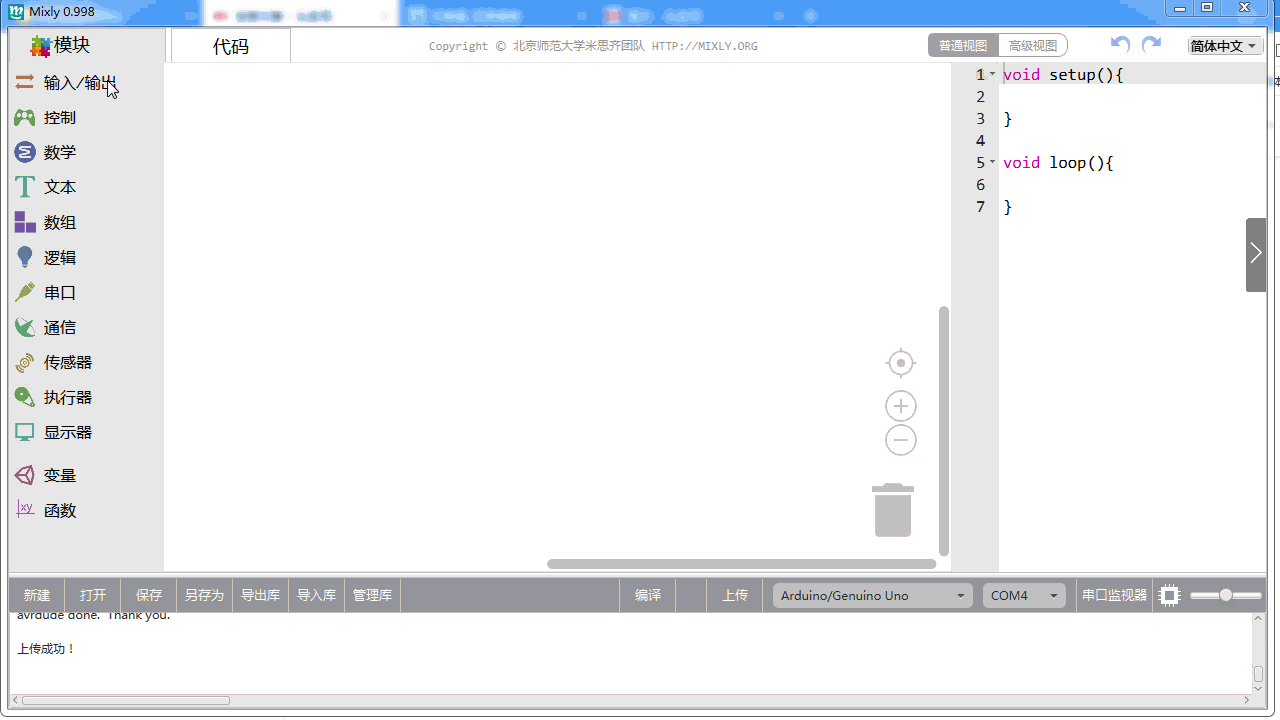Open the 传感器 block category
This screenshot has width=1280, height=720.
click(x=67, y=363)
